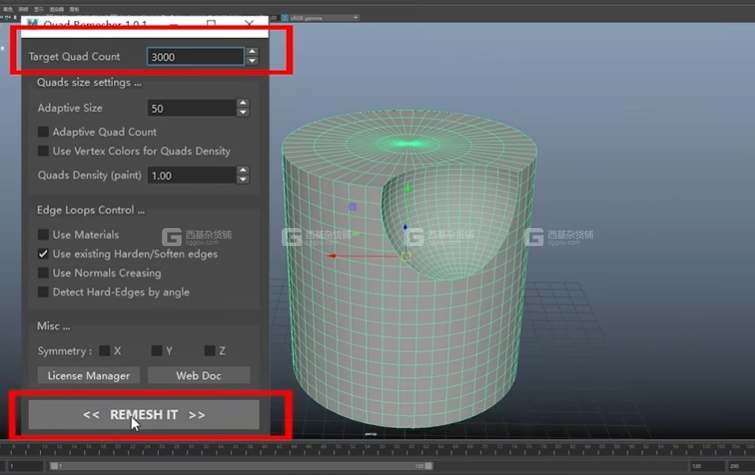
Task: Open the 渲染器 viewport panel menu
Action: (x=56, y=9)
